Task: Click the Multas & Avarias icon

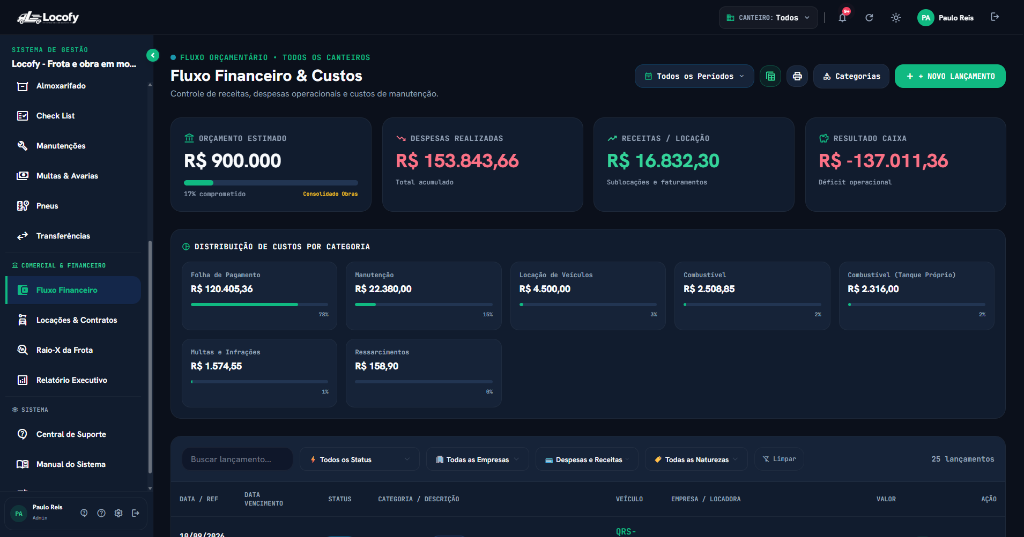Action: coord(22,176)
